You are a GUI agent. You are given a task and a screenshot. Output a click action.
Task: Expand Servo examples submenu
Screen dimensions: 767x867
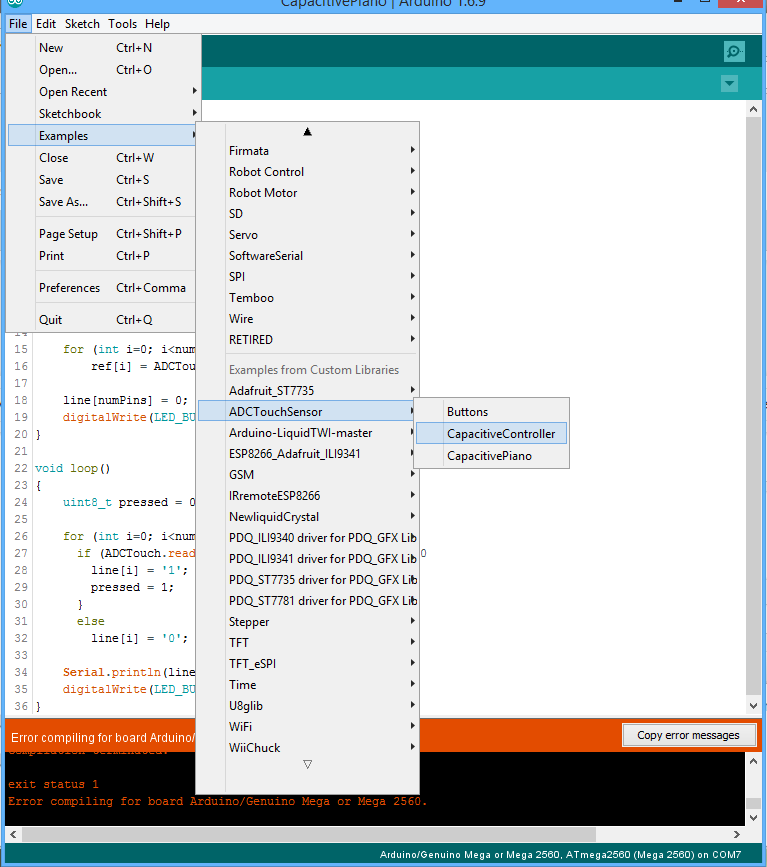click(308, 234)
